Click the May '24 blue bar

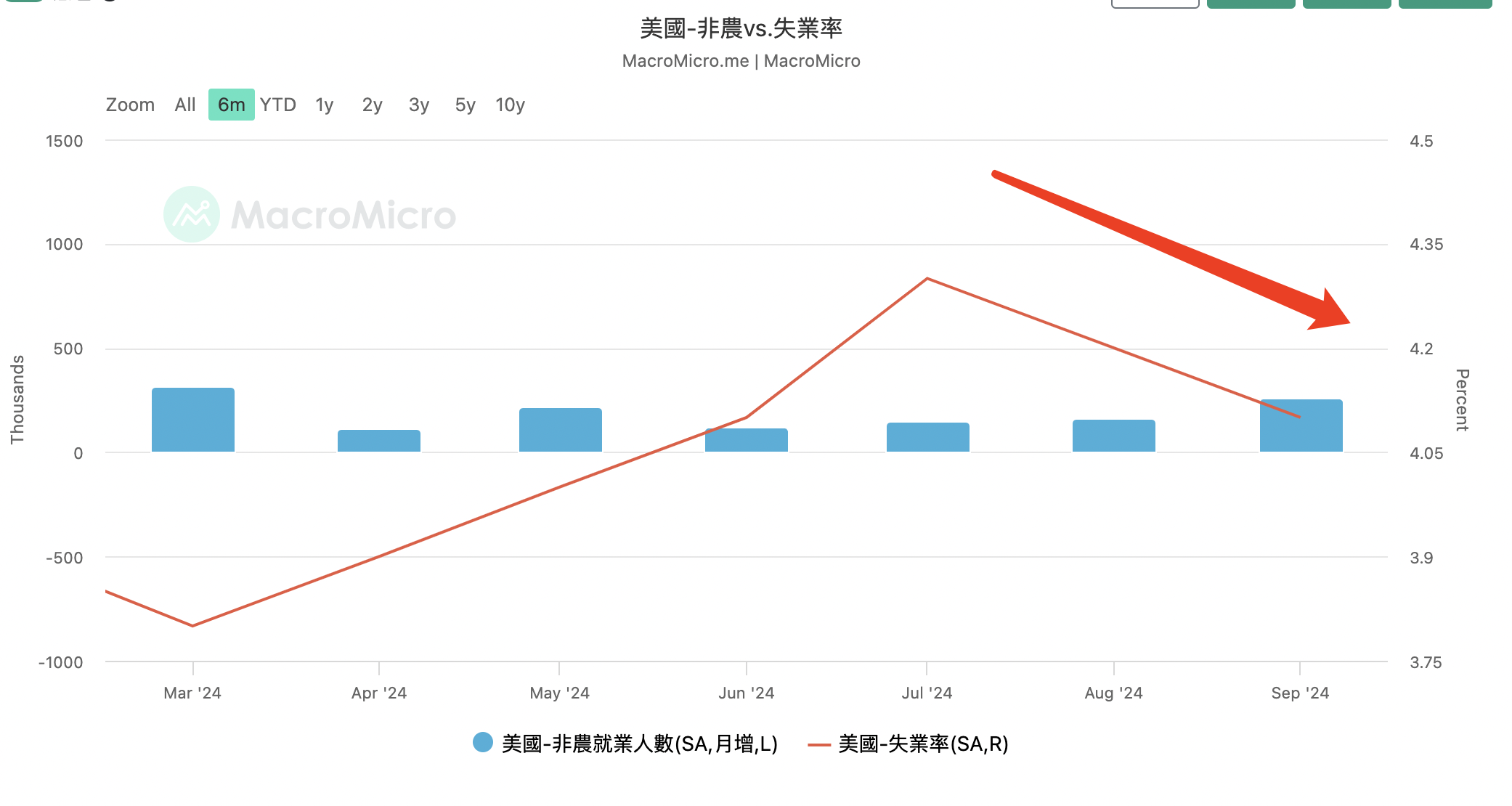pyautogui.click(x=560, y=430)
